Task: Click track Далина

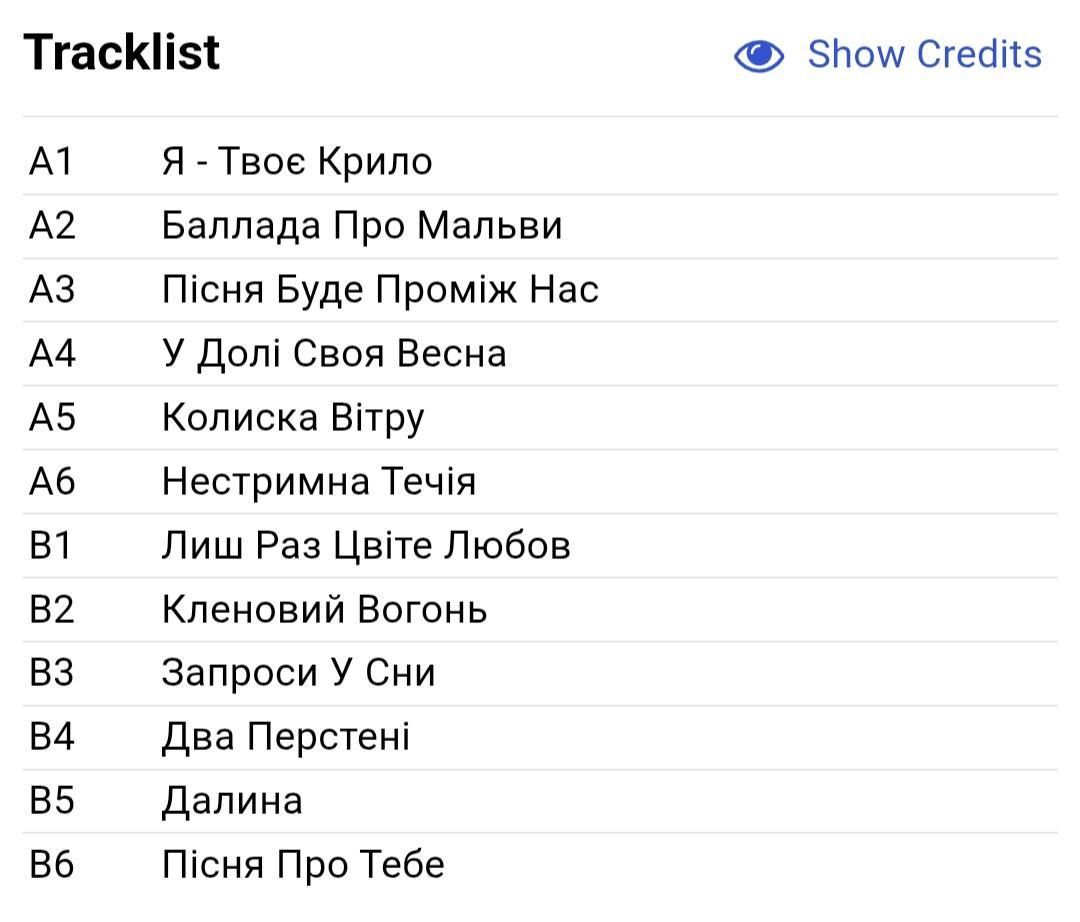Action: [x=232, y=801]
